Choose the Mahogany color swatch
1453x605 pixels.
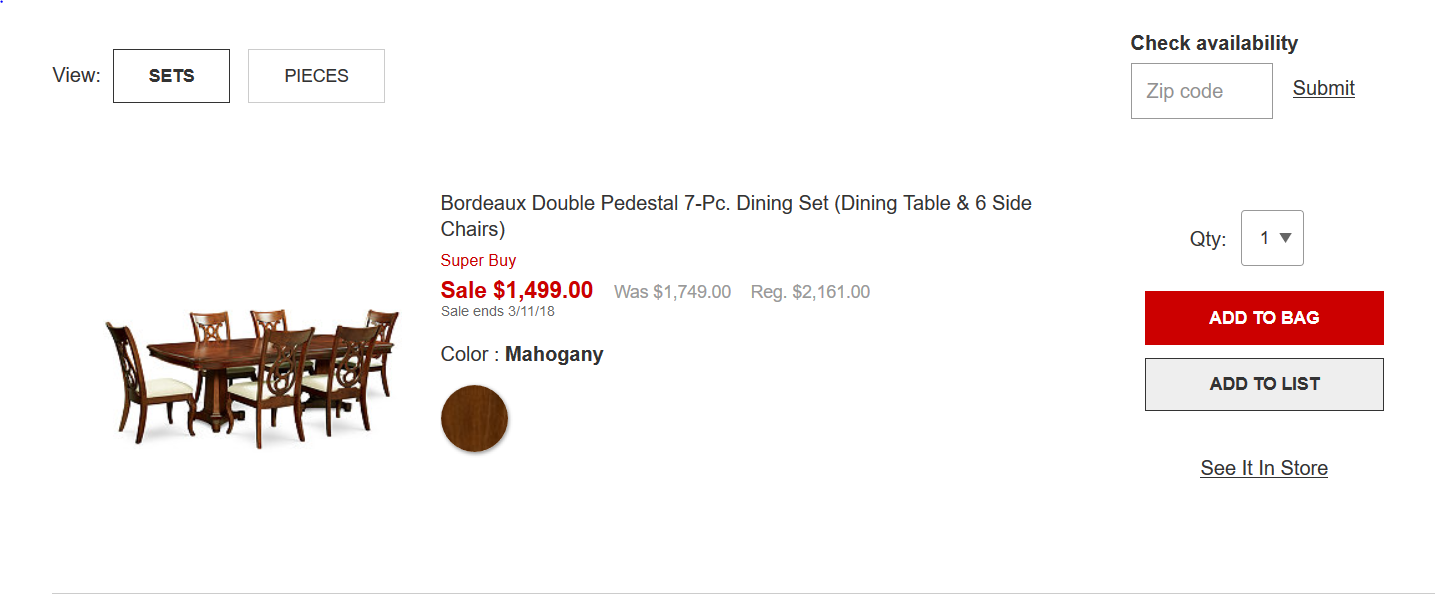pyautogui.click(x=475, y=418)
